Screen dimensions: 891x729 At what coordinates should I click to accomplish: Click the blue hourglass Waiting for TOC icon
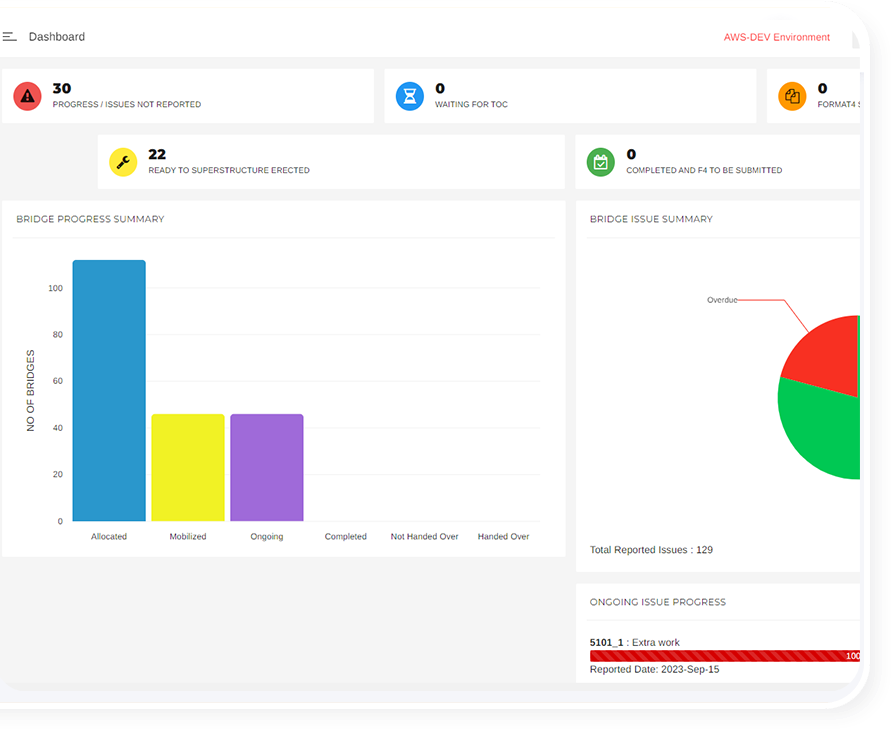pyautogui.click(x=409, y=96)
